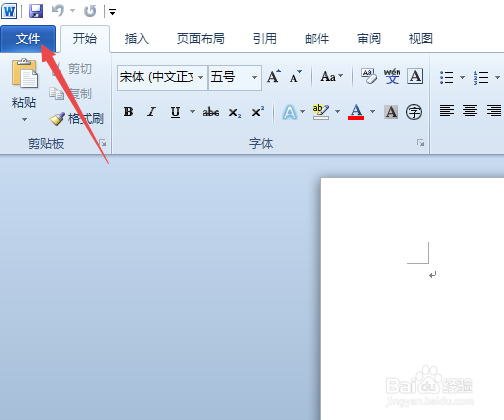Image resolution: width=504 pixels, height=420 pixels.
Task: Apply the text highlight color
Action: 321,112
